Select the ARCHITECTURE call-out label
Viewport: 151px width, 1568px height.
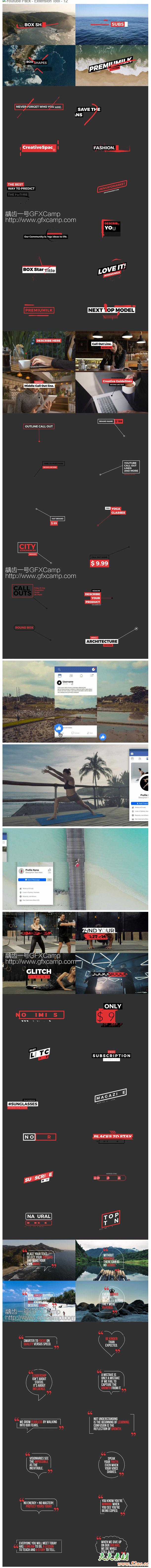[102, 641]
